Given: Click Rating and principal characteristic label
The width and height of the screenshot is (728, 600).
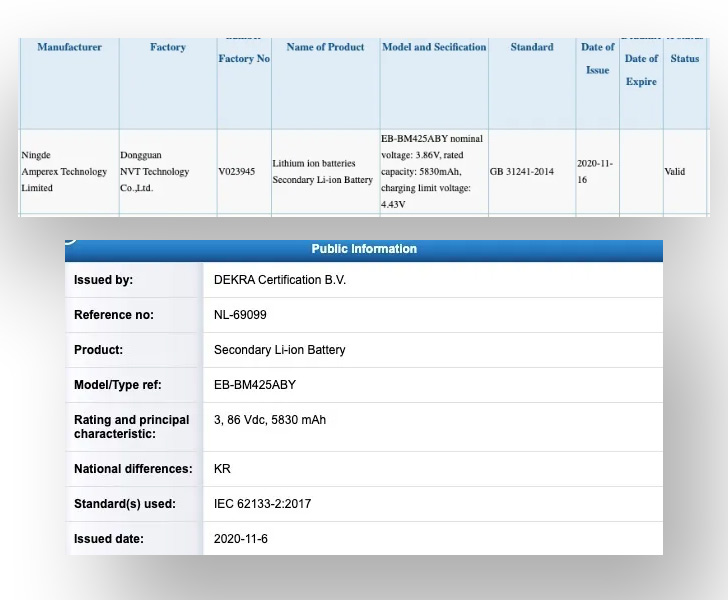Looking at the screenshot, I should 132,427.
